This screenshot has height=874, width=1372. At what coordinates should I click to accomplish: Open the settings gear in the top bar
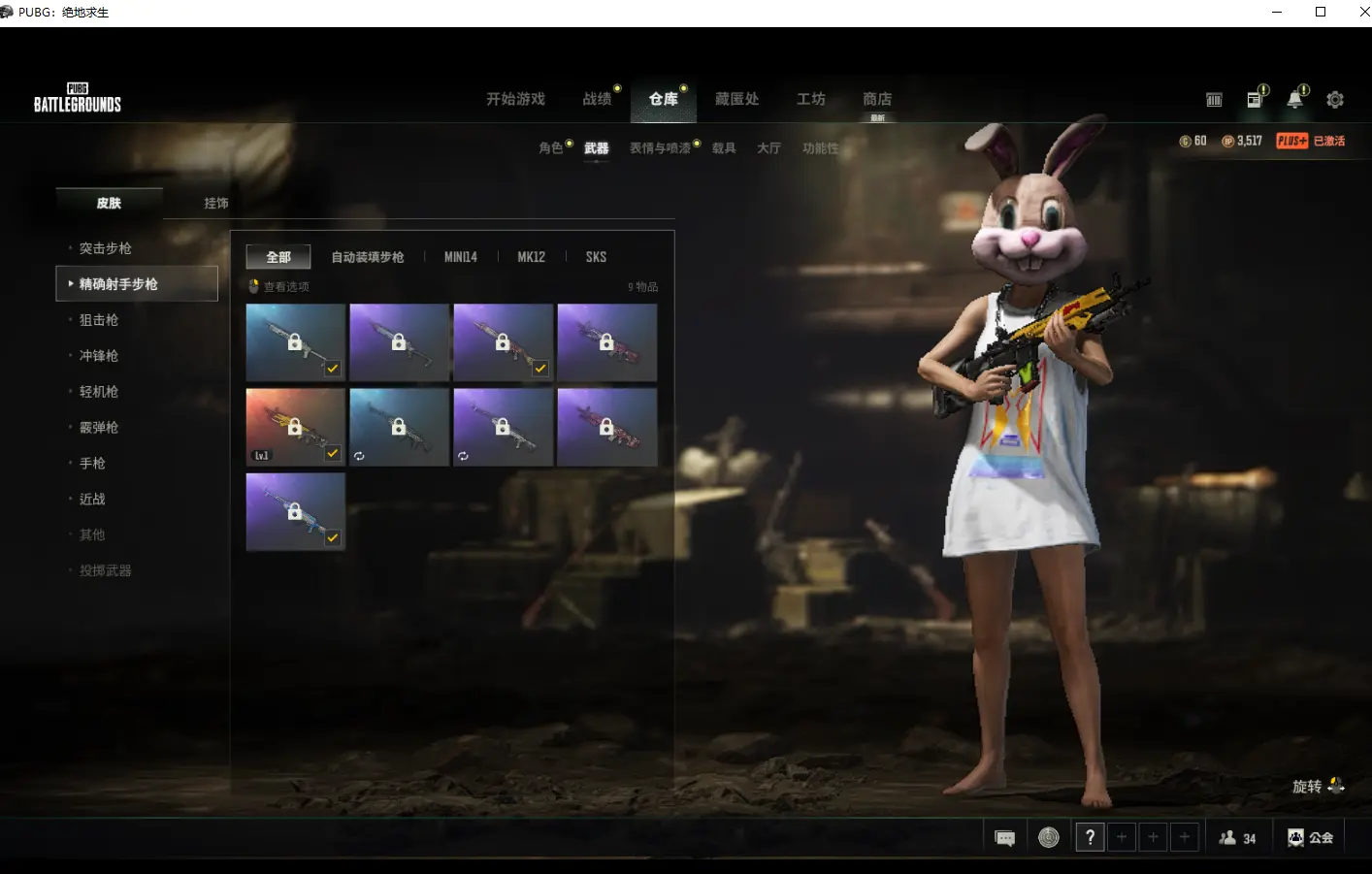click(1335, 100)
